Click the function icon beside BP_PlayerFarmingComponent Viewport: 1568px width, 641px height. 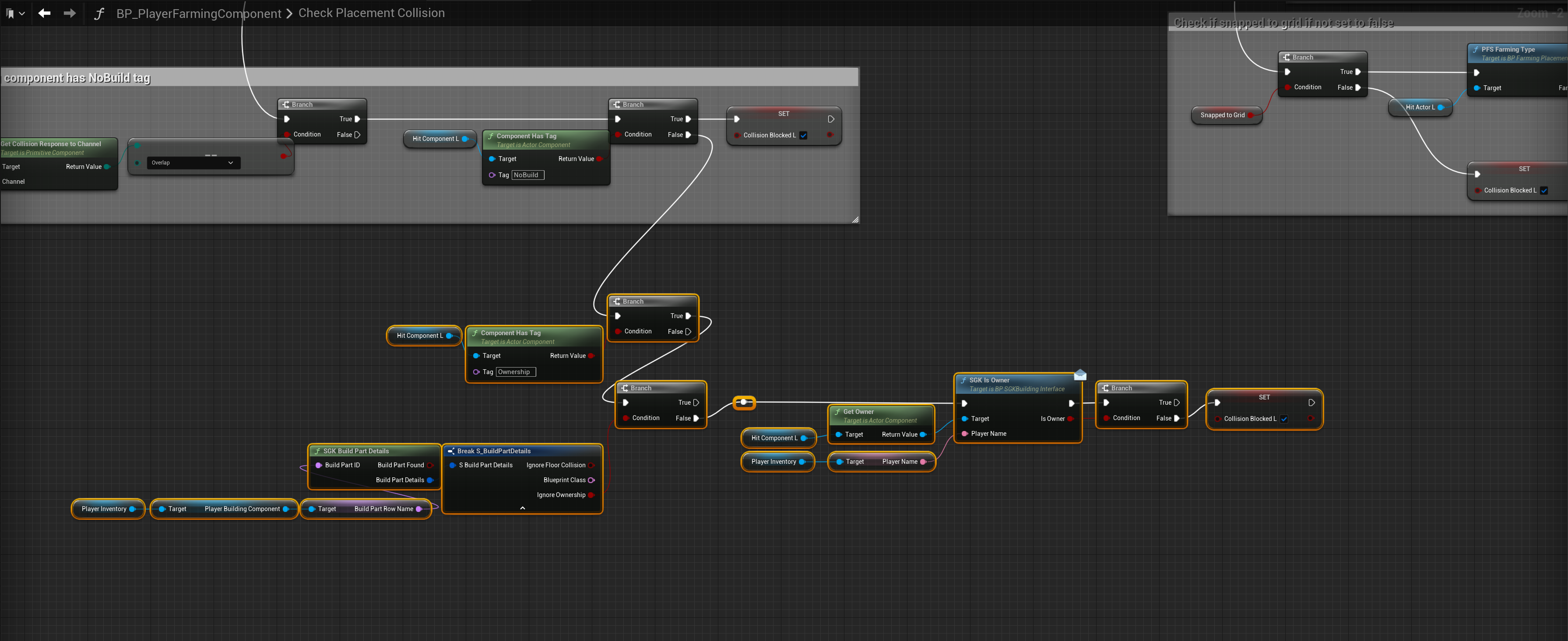pyautogui.click(x=99, y=14)
